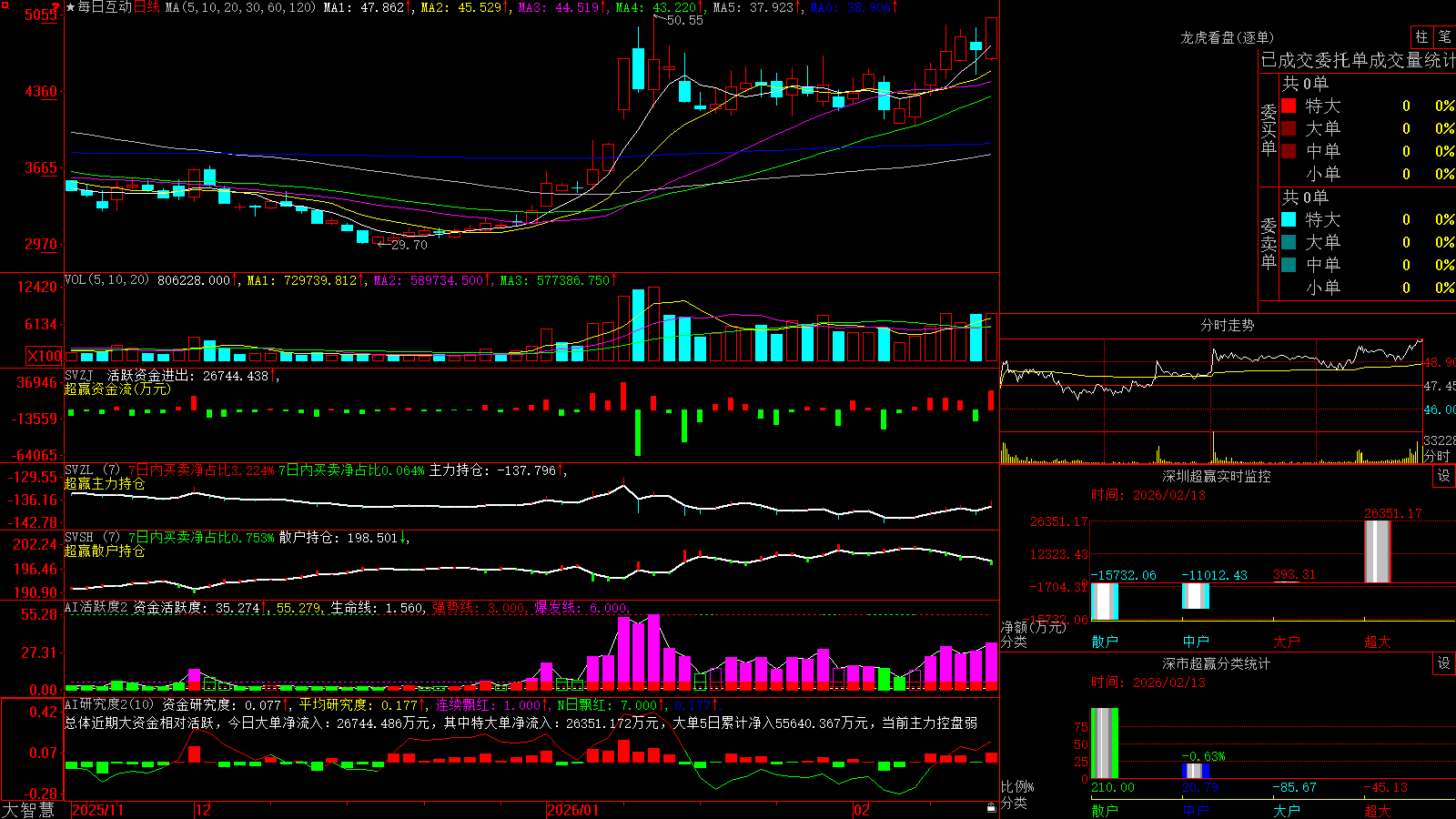Click the 超赢散户持仓 label
Viewport: 1456px width, 819px height.
click(x=105, y=551)
